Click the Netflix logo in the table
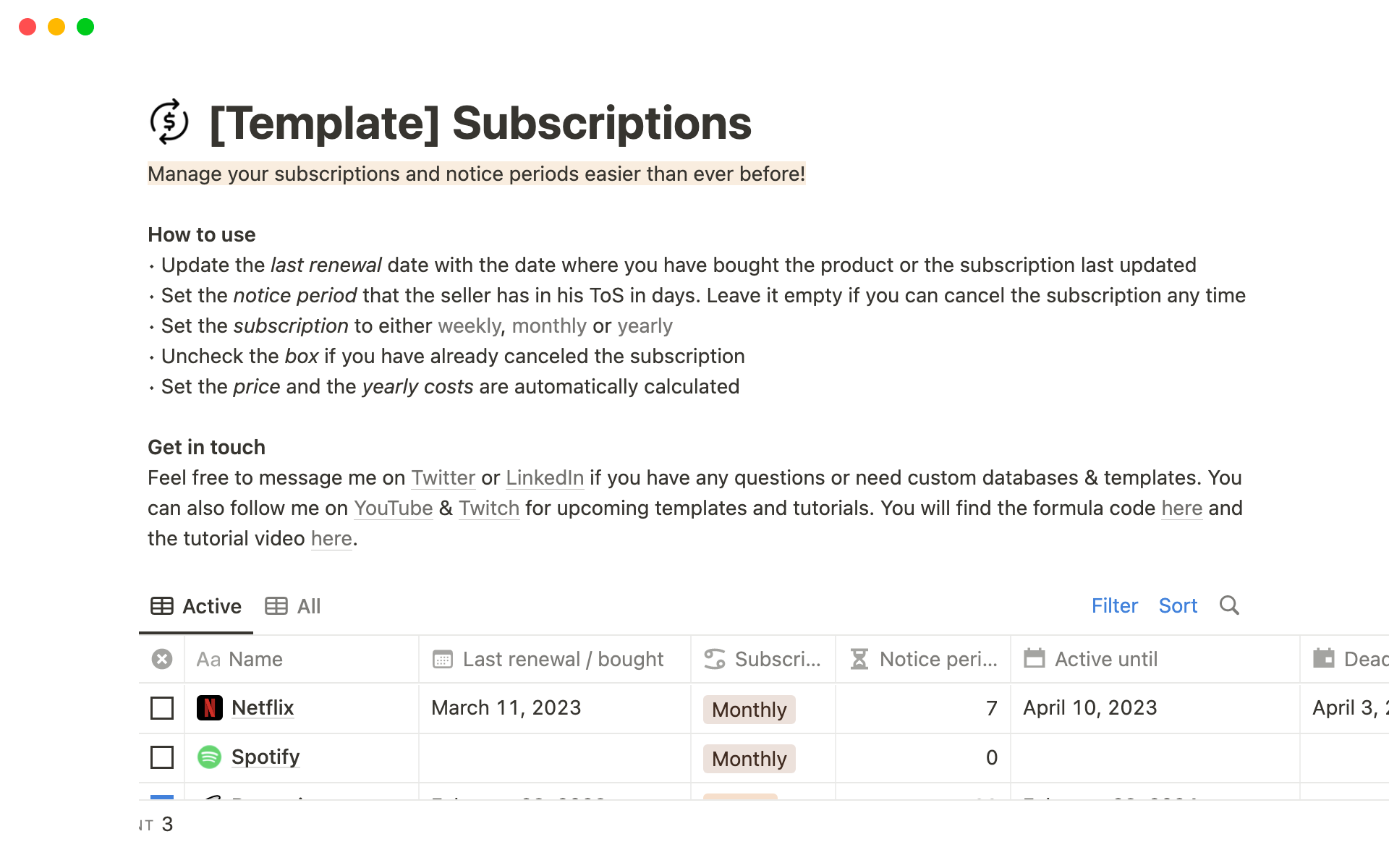Screen dimensions: 1389x868 point(210,707)
